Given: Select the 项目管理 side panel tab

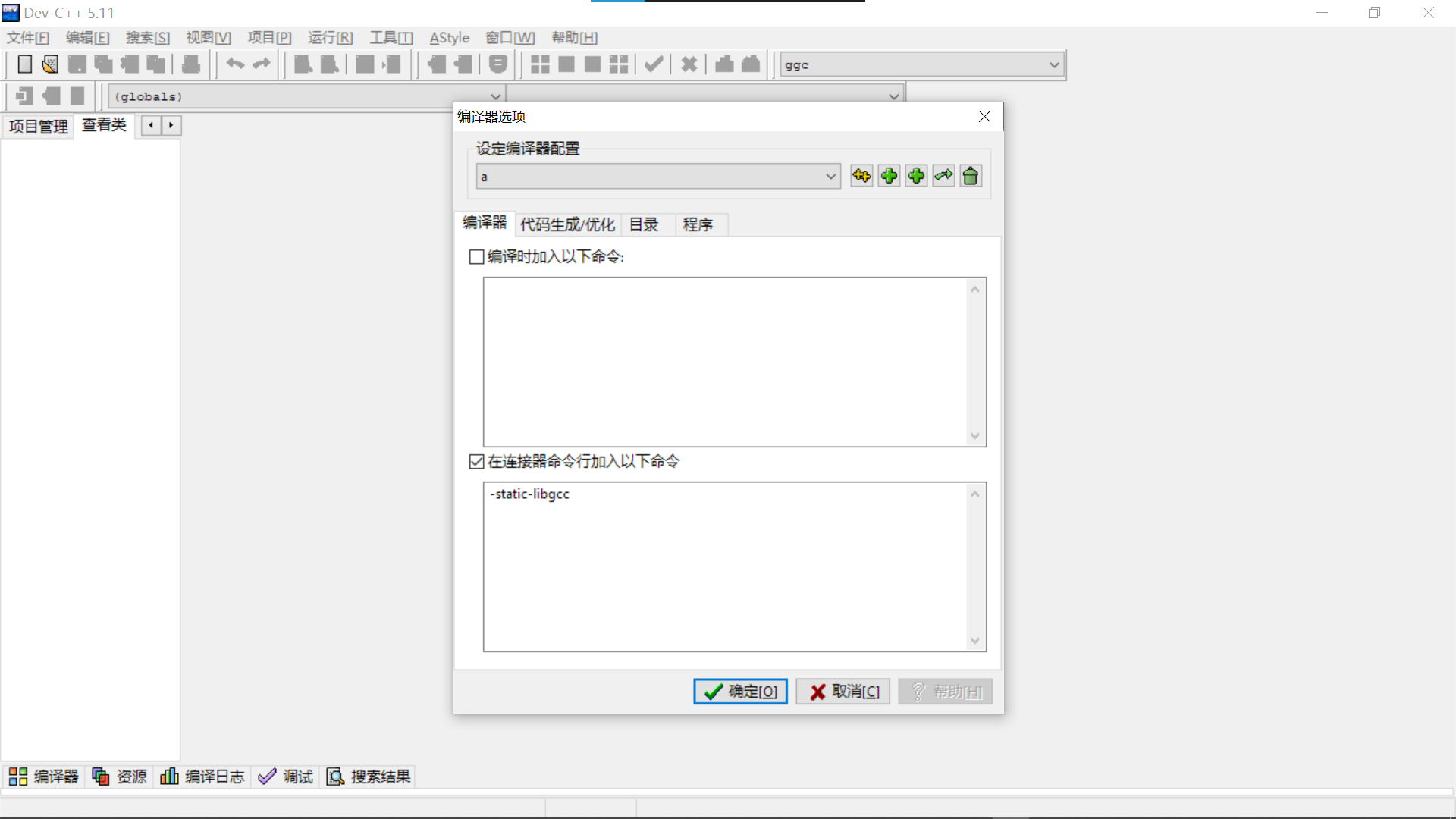Looking at the screenshot, I should (38, 127).
